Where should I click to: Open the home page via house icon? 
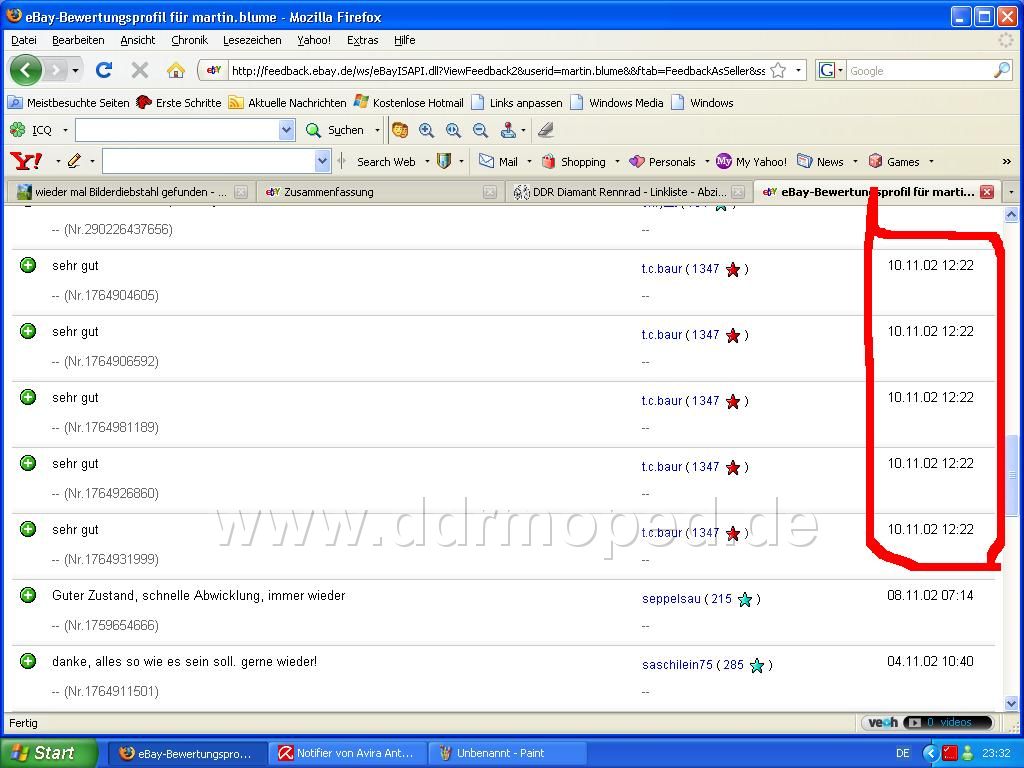tap(175, 70)
